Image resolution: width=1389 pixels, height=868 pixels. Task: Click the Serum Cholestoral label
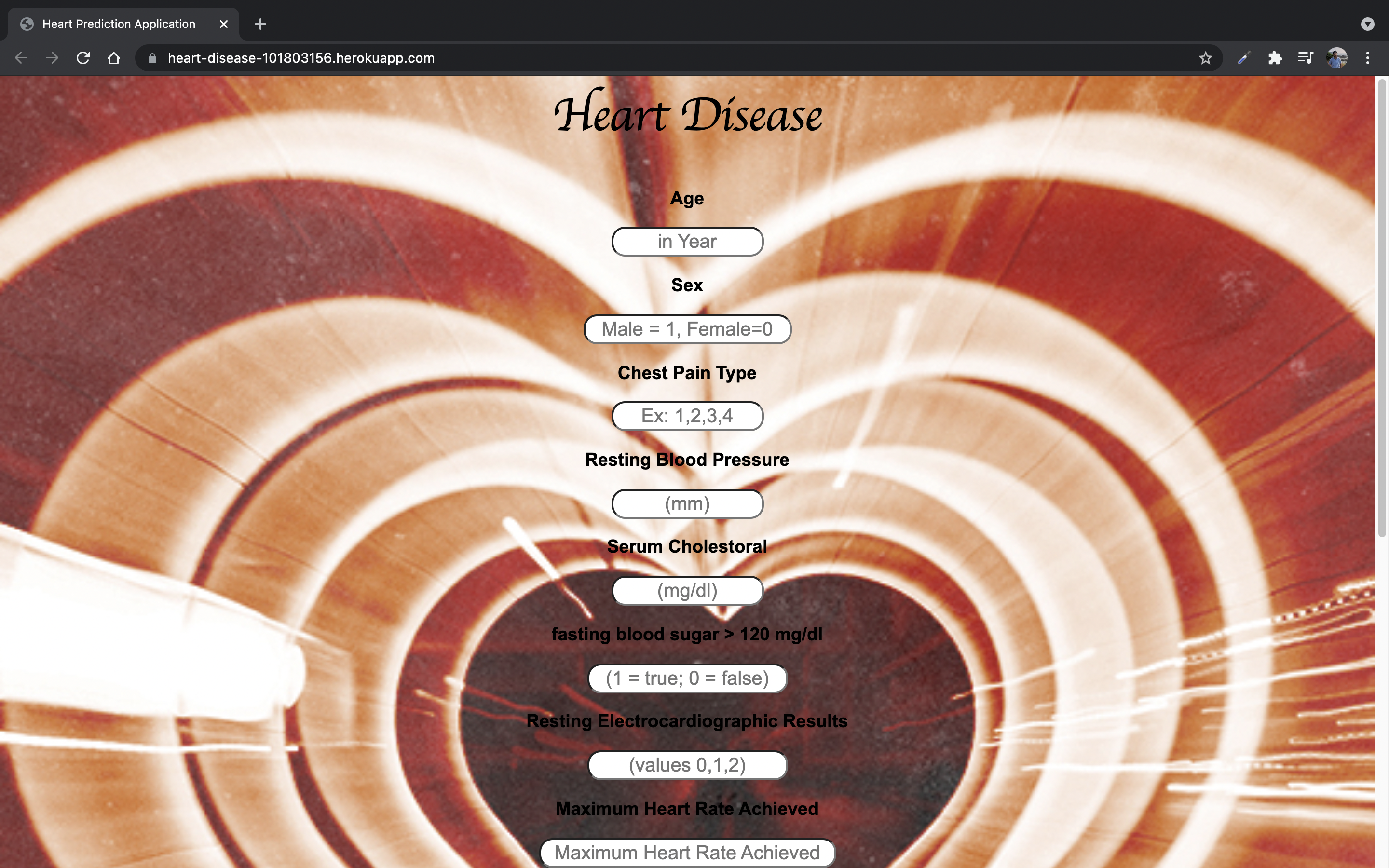pyautogui.click(x=687, y=546)
